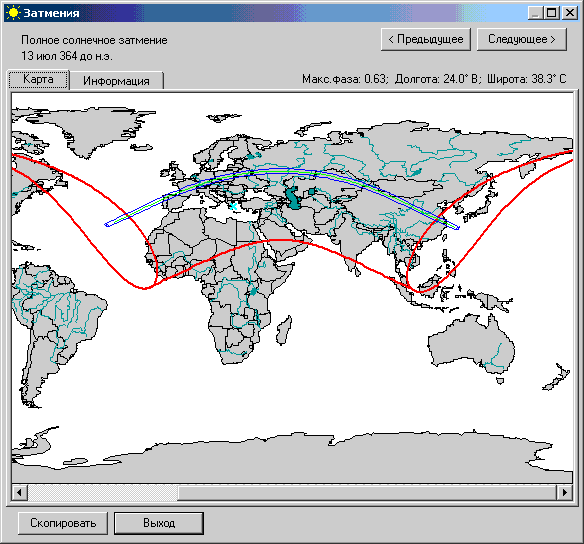Maximize the Затмения window
The image size is (584, 544).
551,13
